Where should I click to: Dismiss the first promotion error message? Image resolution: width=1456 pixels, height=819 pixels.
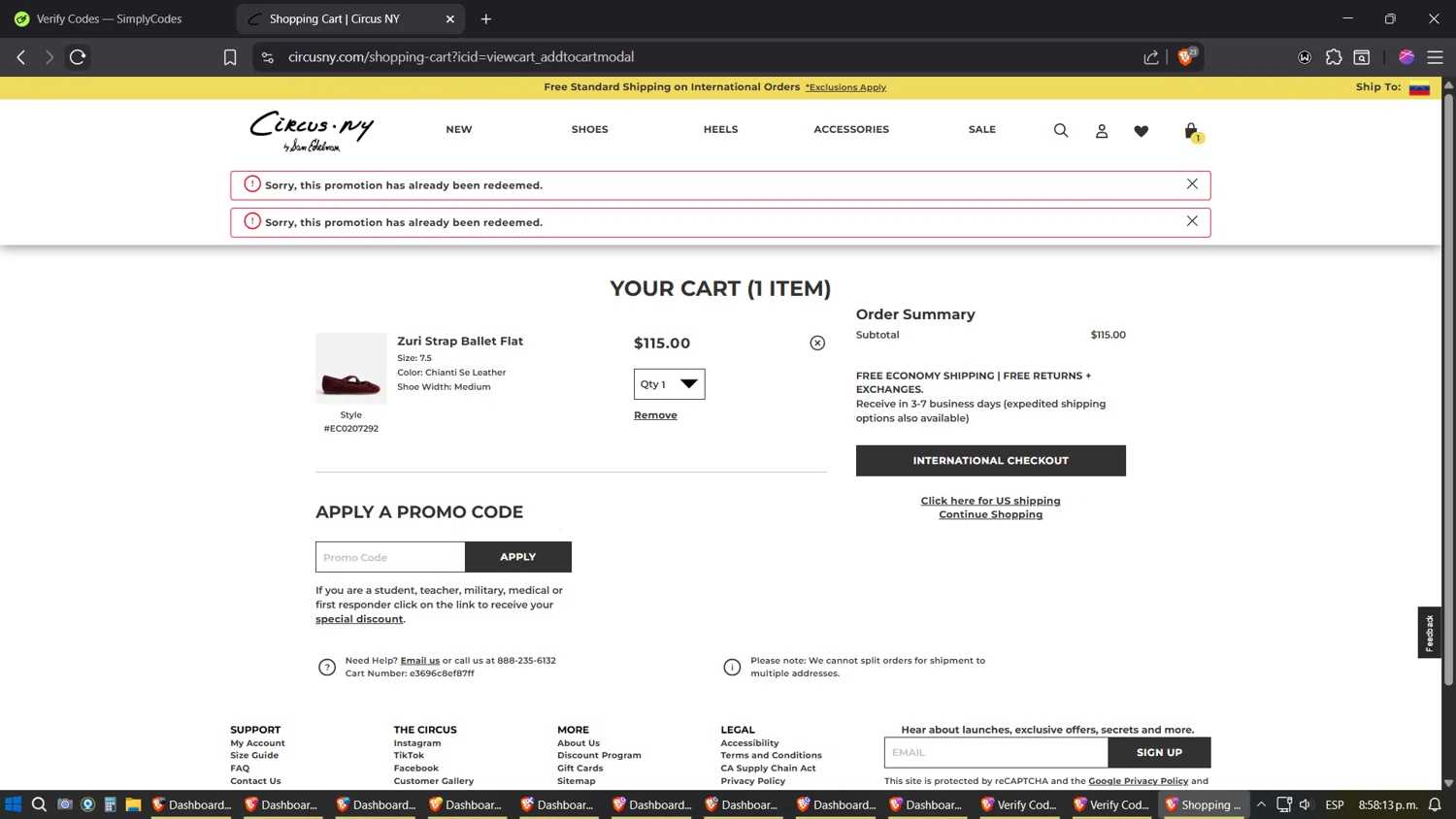(x=1192, y=184)
